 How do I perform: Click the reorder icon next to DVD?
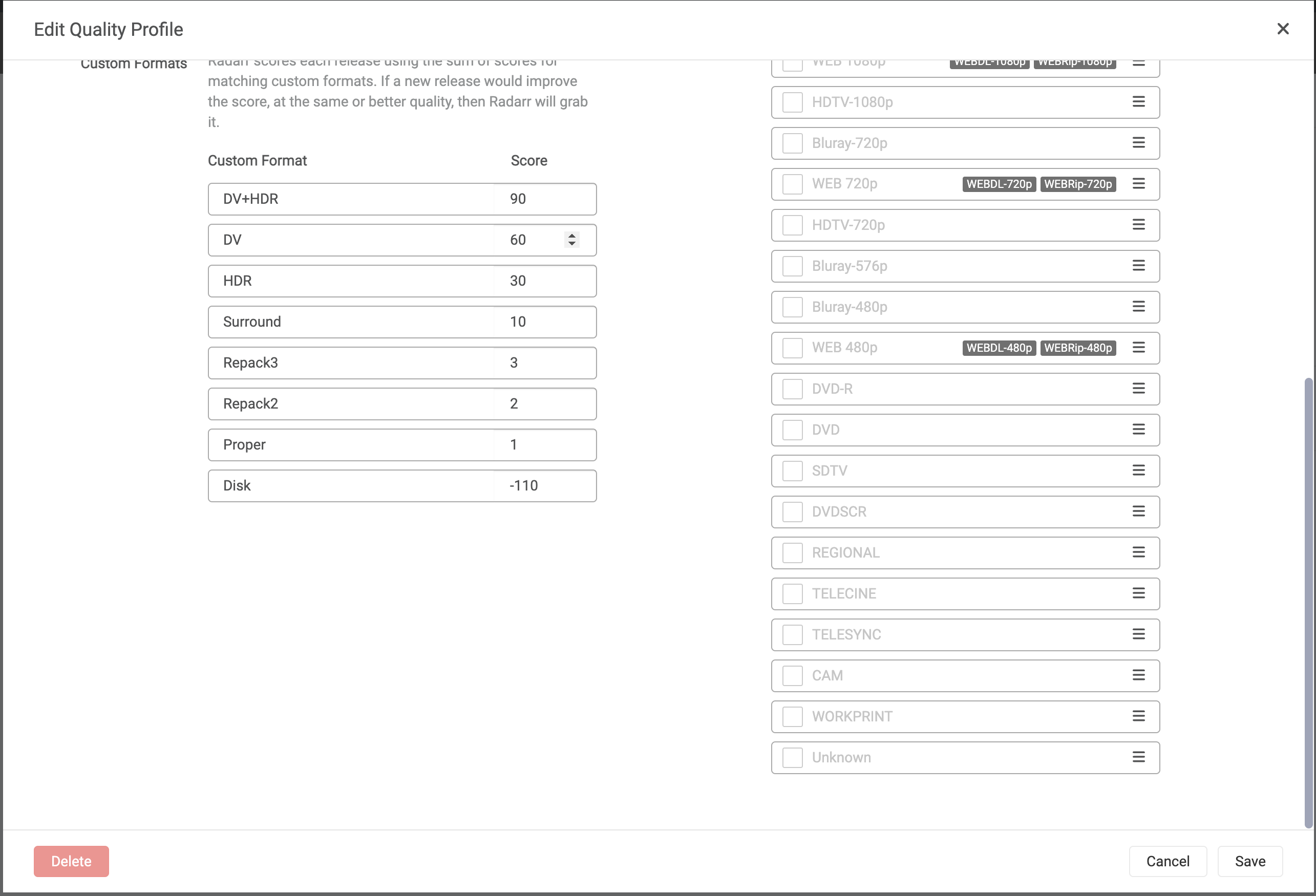[x=1139, y=430]
